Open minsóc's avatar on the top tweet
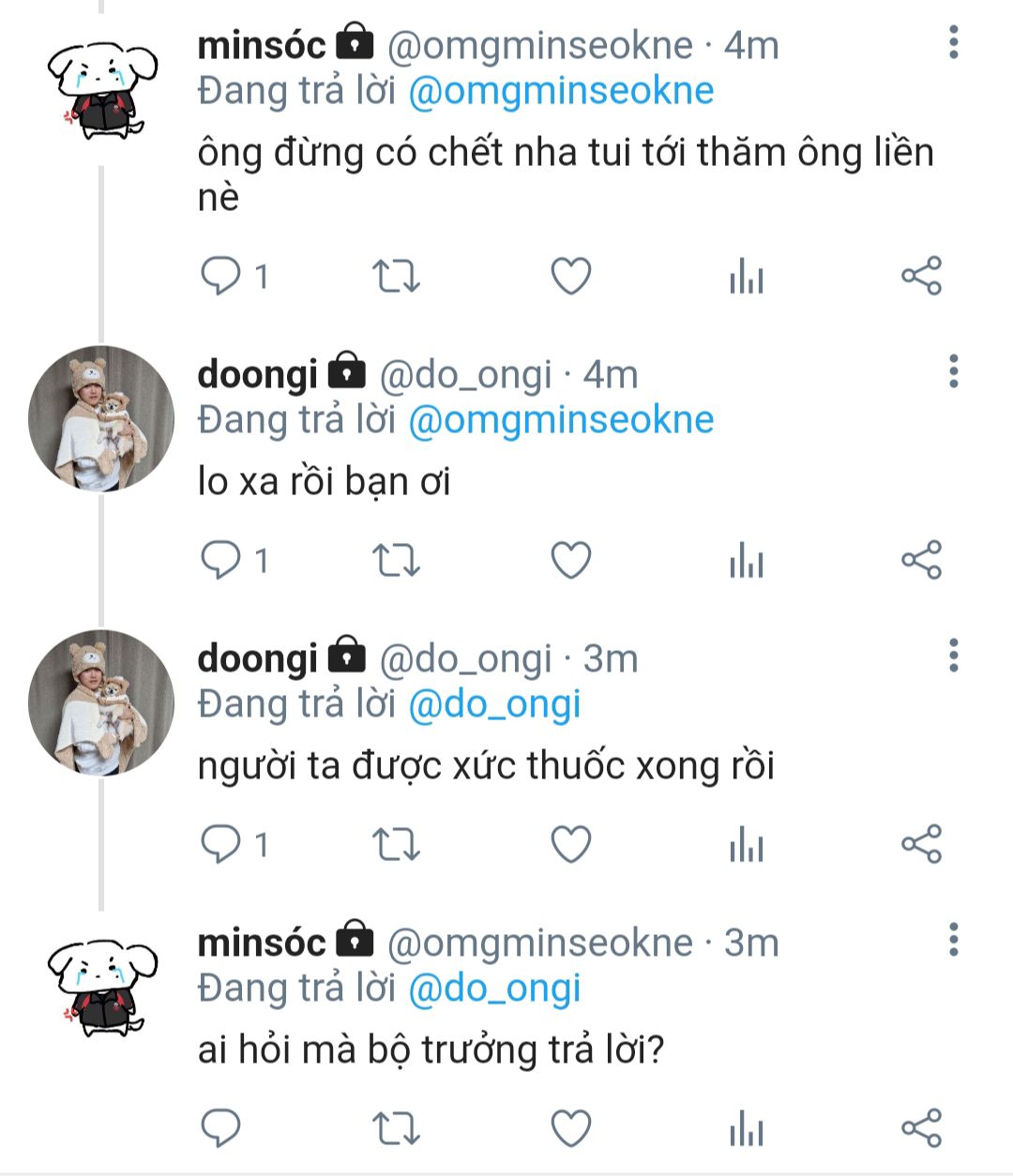Viewport: 1013px width, 1176px height. pos(101,92)
